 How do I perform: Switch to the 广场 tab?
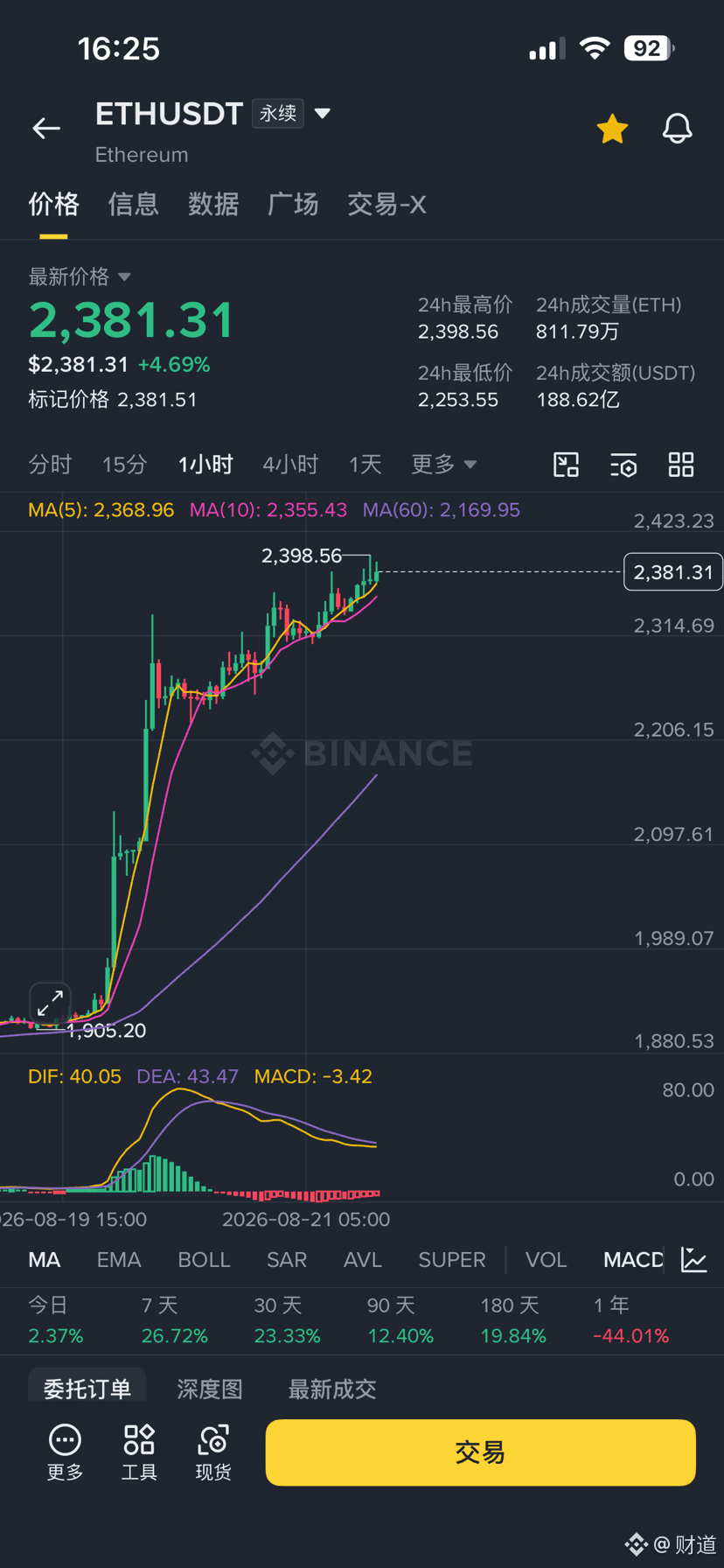[x=293, y=205]
